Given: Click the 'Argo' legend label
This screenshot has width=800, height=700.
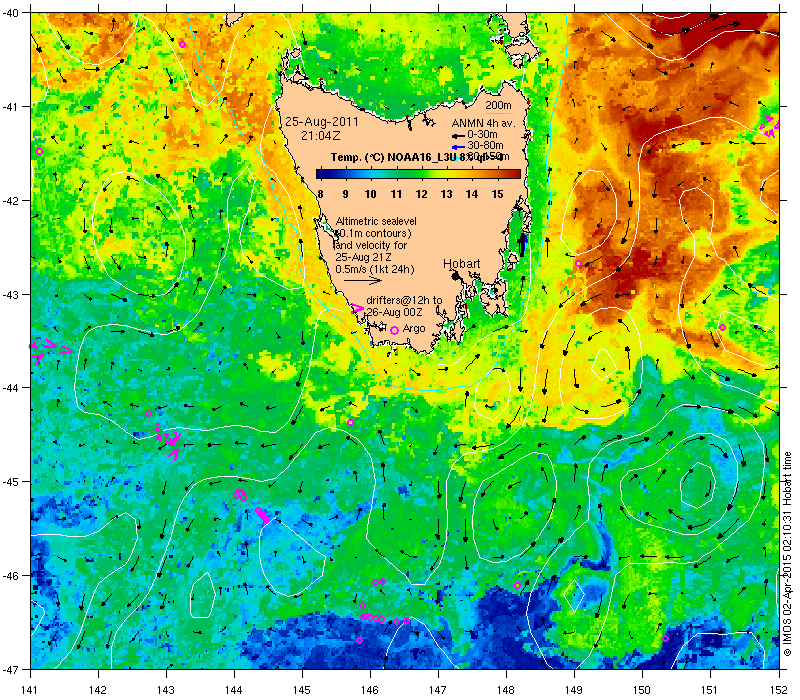Looking at the screenshot, I should (x=414, y=329).
